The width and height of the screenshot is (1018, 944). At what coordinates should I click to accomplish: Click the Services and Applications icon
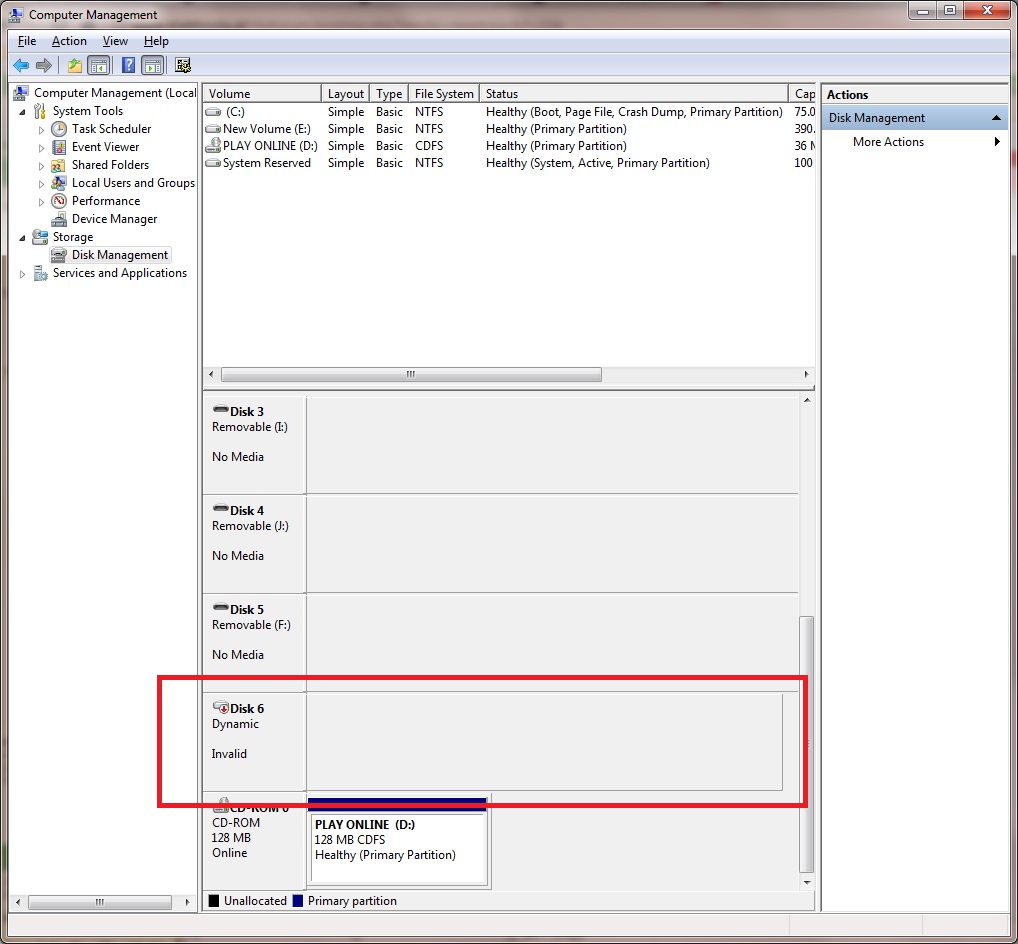[40, 273]
